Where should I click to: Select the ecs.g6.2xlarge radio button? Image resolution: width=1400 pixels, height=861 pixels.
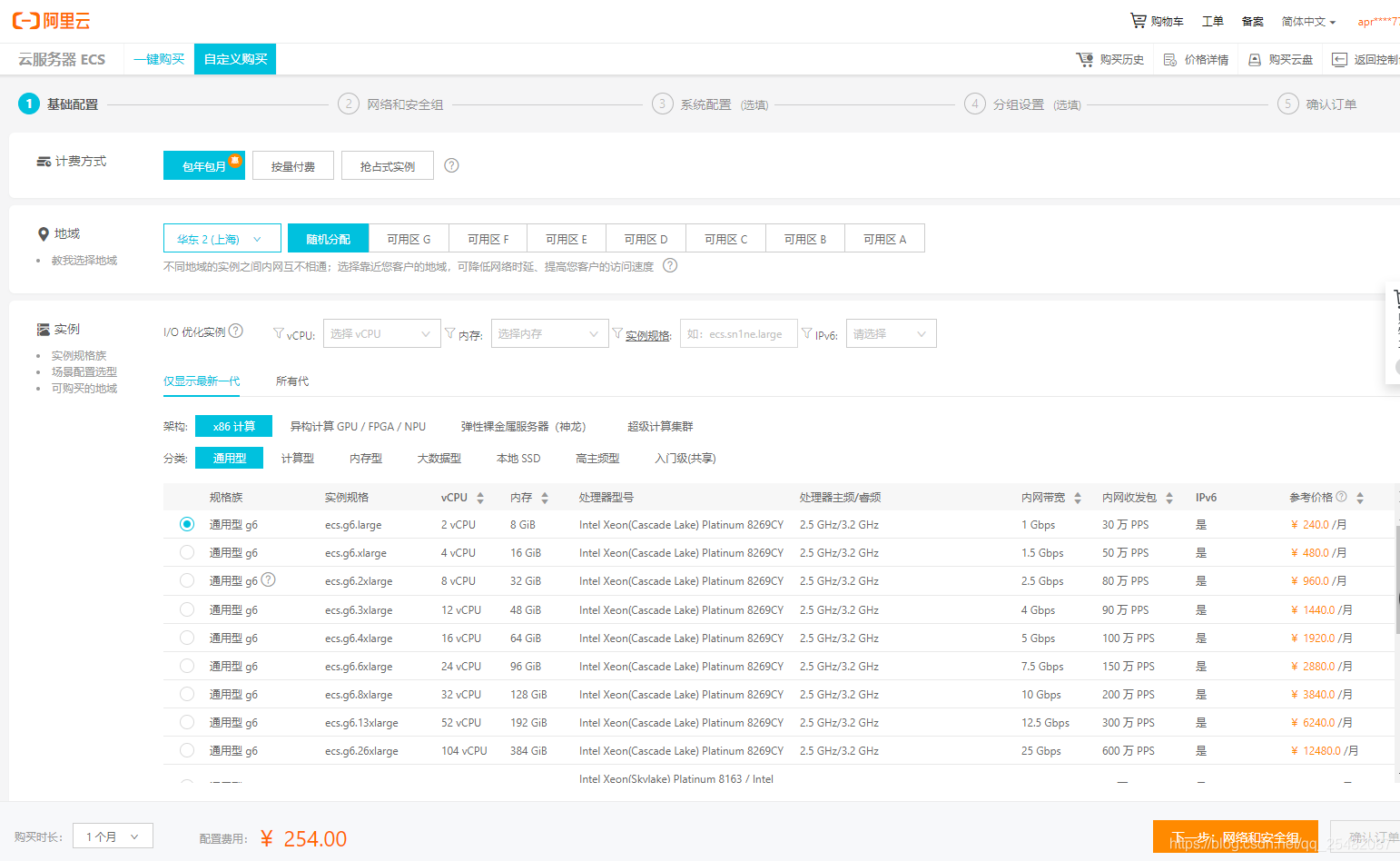[x=187, y=580]
